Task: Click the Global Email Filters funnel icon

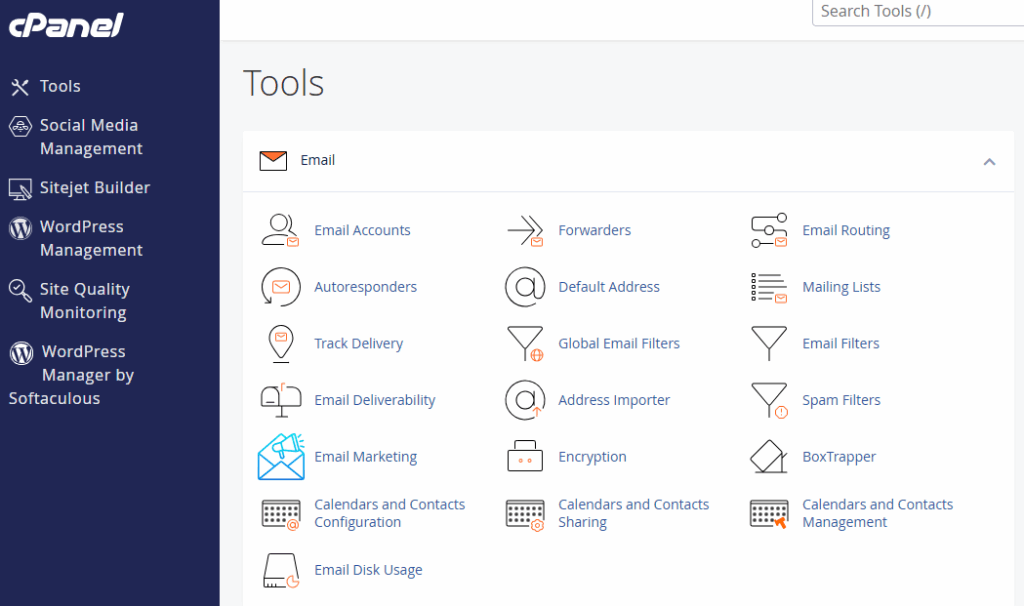Action: click(525, 343)
